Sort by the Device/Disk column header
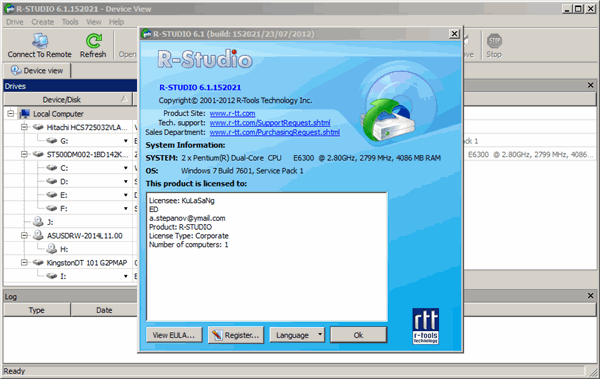Image resolution: width=600 pixels, height=379 pixels. 68,100
